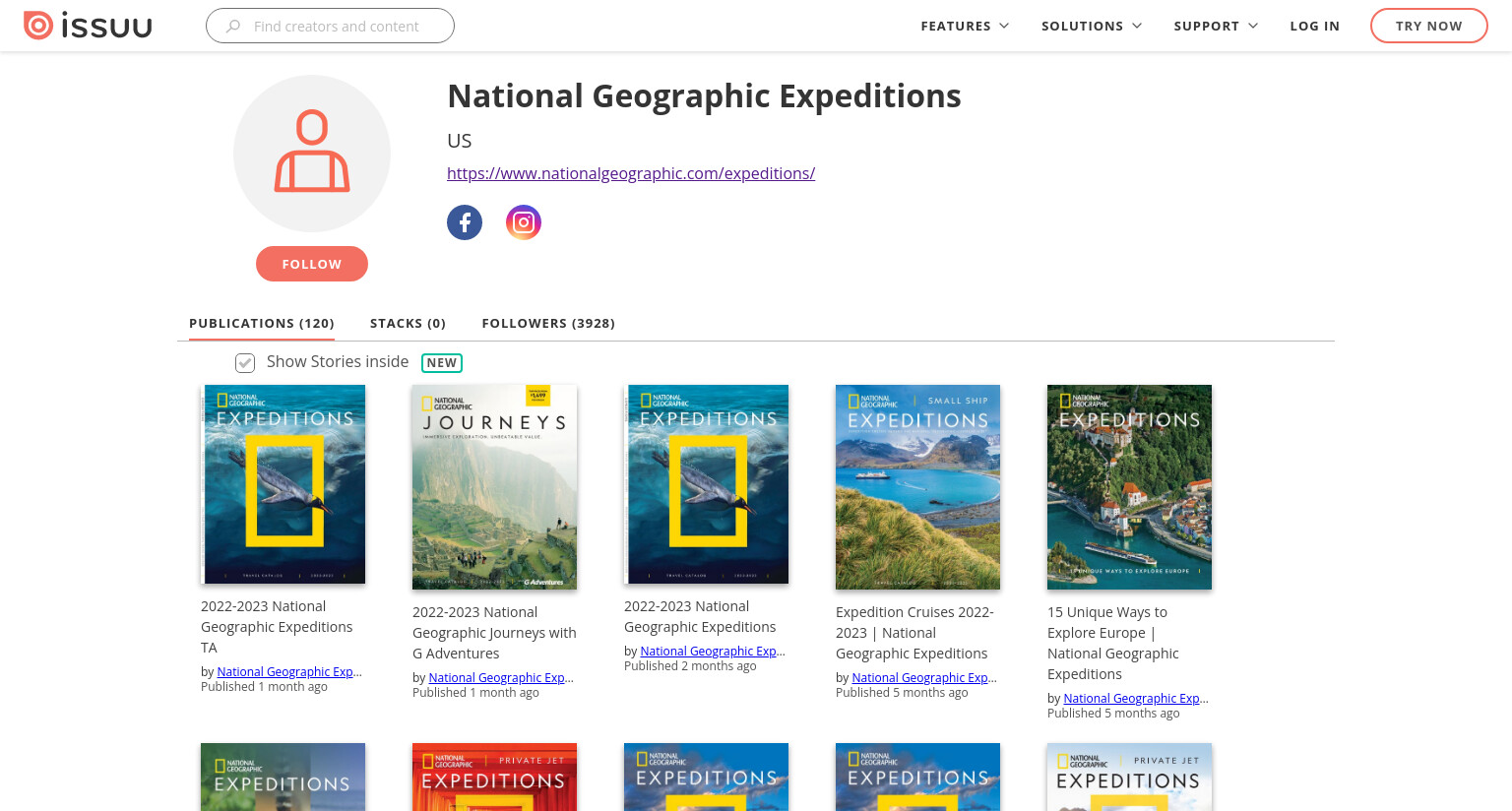Switch to the Followers (3928) tab
Image resolution: width=1512 pixels, height=811 pixels.
(x=548, y=323)
